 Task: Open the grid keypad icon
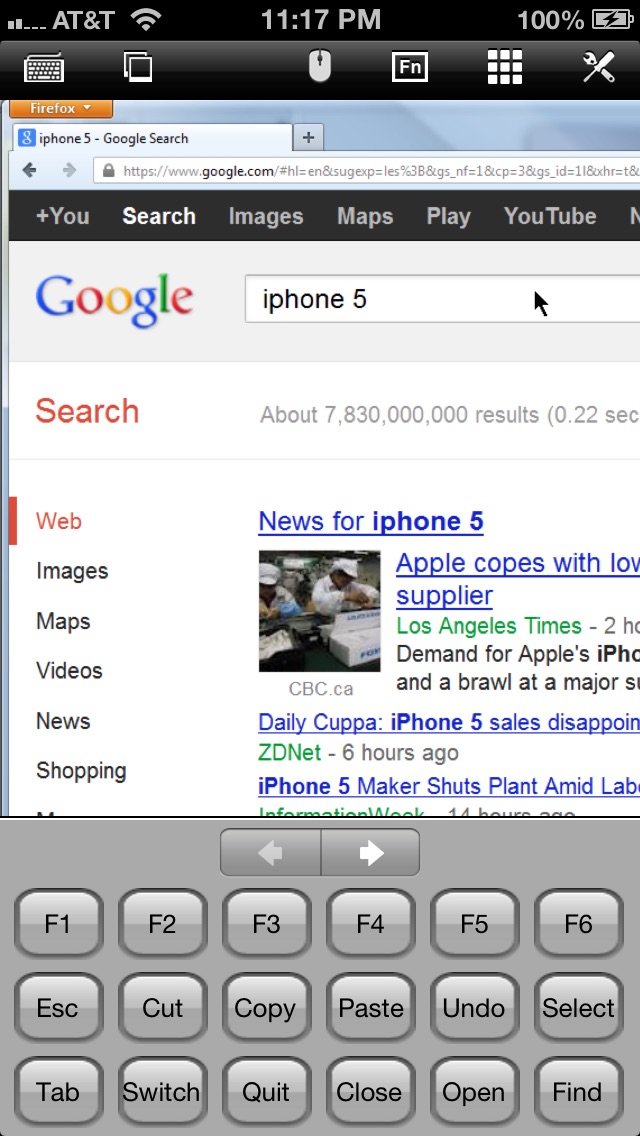tap(504, 67)
